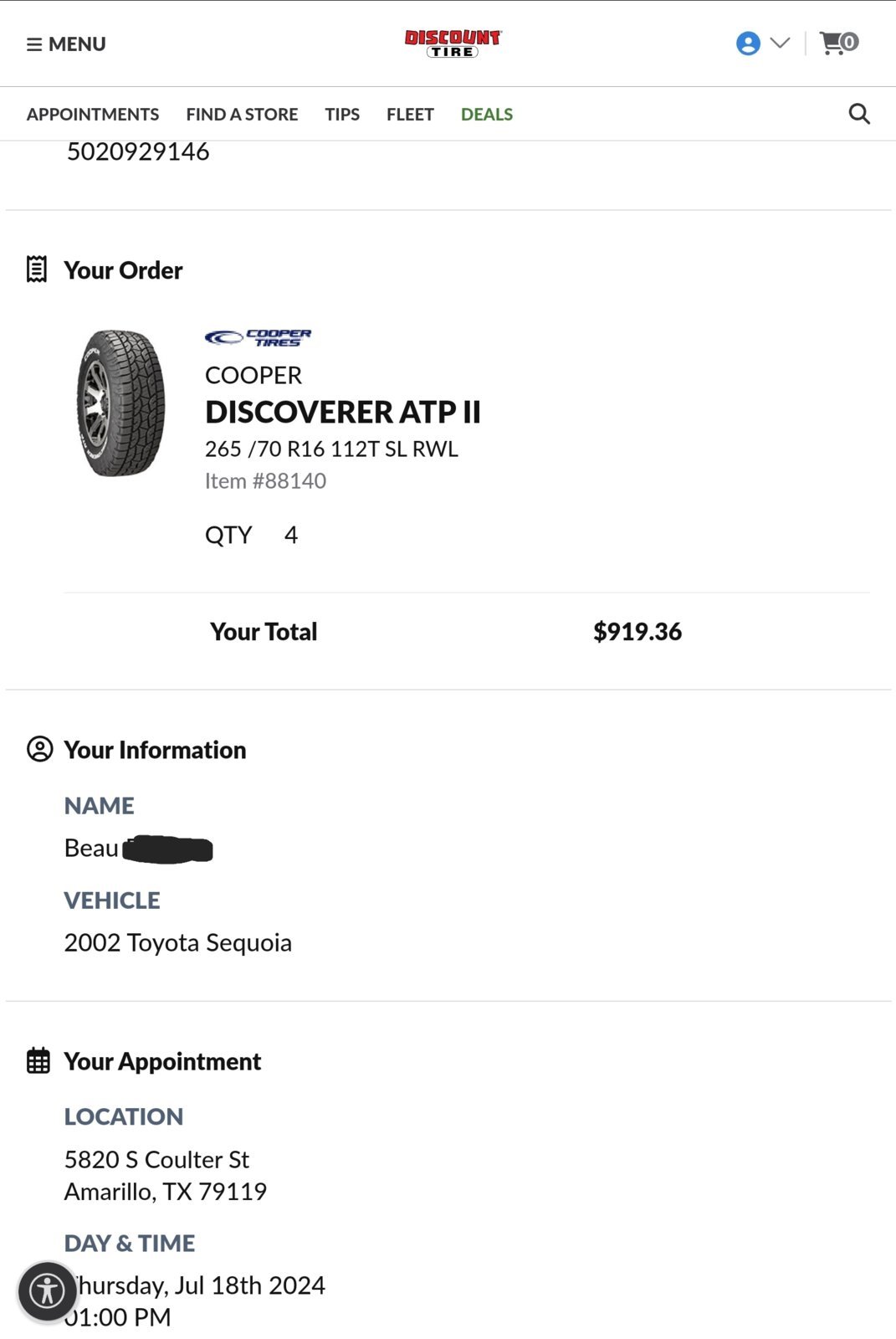Open the hamburger MENU button
The width and height of the screenshot is (896, 1339).
point(66,44)
